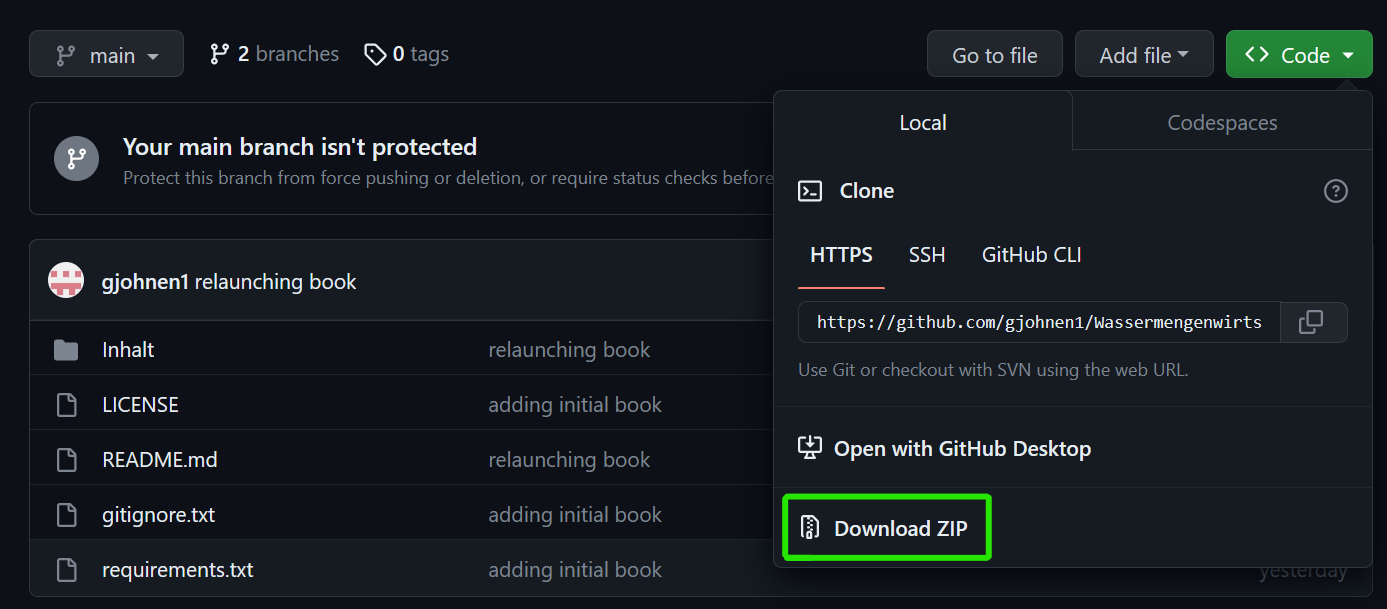The height and width of the screenshot is (609, 1387).
Task: Open the main branch selector dropdown
Action: 106,55
